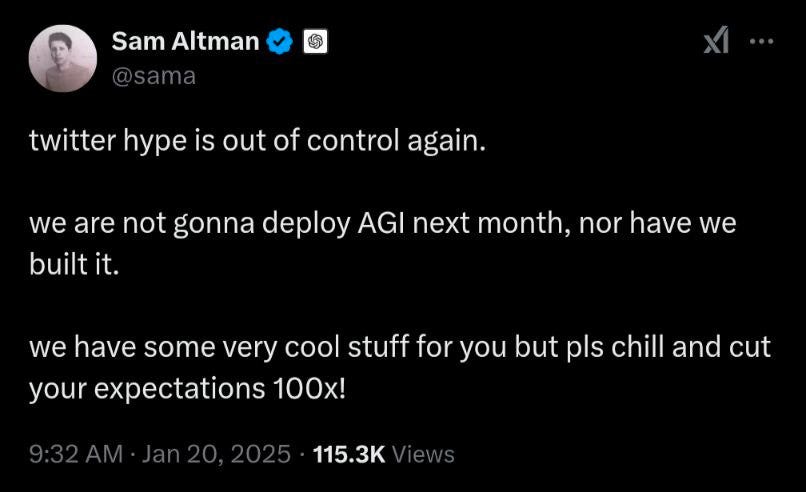Image resolution: width=806 pixels, height=492 pixels.
Task: Click the 115.3K view count
Action: (x=349, y=454)
